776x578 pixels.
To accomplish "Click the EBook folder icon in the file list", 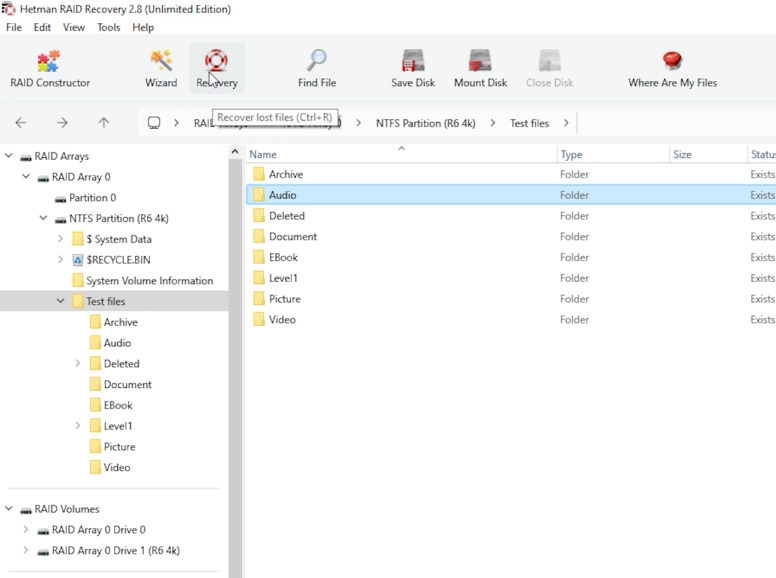I will (x=258, y=257).
